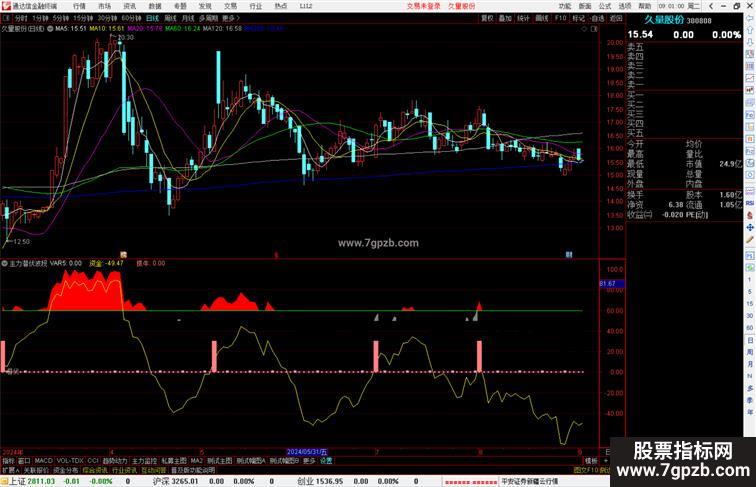Switch chart to 5分钟 period

point(61,18)
